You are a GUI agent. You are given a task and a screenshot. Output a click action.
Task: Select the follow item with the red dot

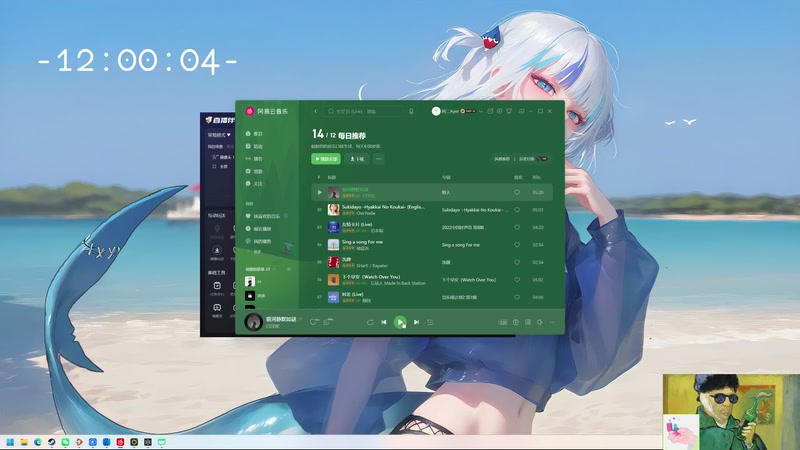point(255,184)
